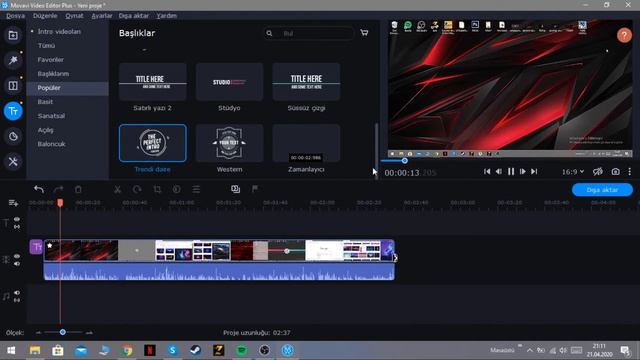Select the Zamanlayıcı title thumbnail
Screen dimensions: 640x360
306,143
